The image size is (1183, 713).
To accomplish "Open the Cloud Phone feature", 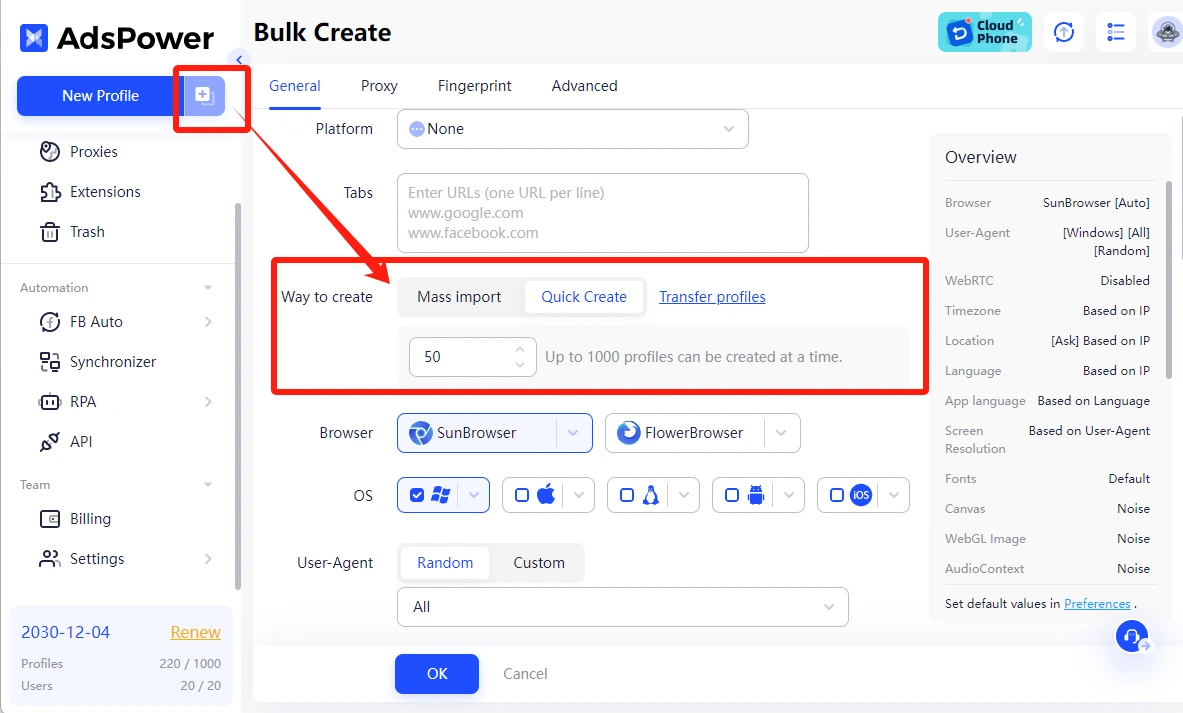I will (984, 32).
